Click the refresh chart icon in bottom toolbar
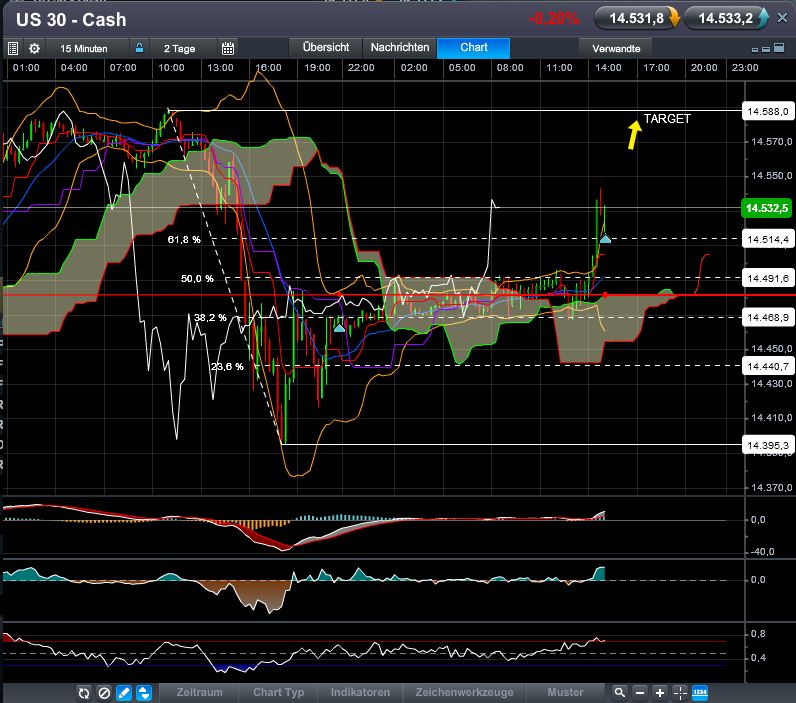Viewport: 796px width, 703px height. (x=84, y=693)
